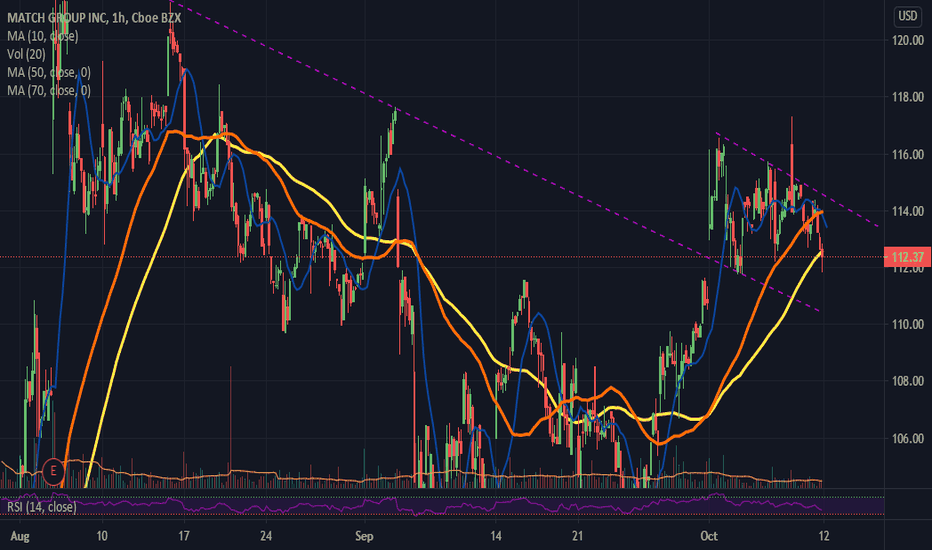Click the 110.00 price axis label
Image resolution: width=932 pixels, height=550 pixels.
coord(908,325)
